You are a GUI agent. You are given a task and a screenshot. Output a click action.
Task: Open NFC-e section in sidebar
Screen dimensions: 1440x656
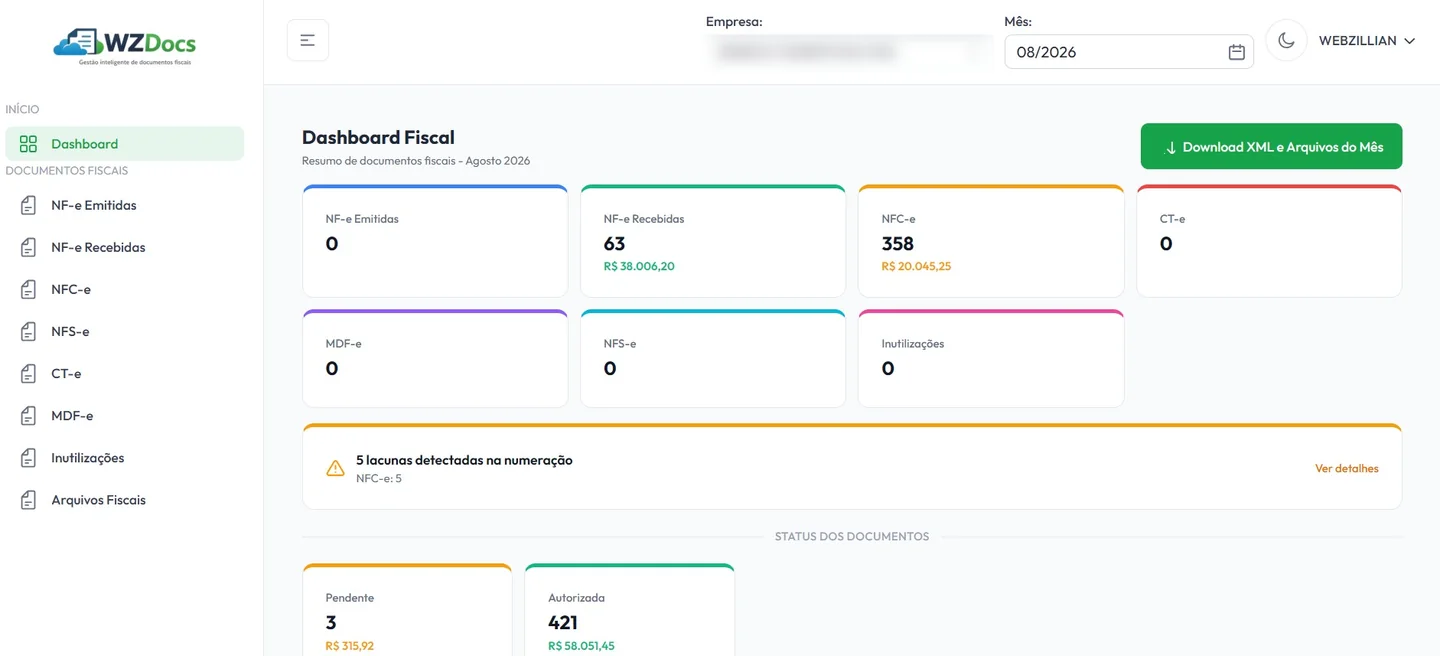click(x=125, y=289)
